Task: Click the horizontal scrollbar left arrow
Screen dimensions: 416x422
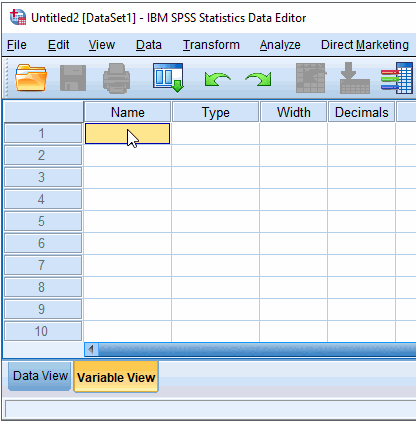Action: point(91,349)
